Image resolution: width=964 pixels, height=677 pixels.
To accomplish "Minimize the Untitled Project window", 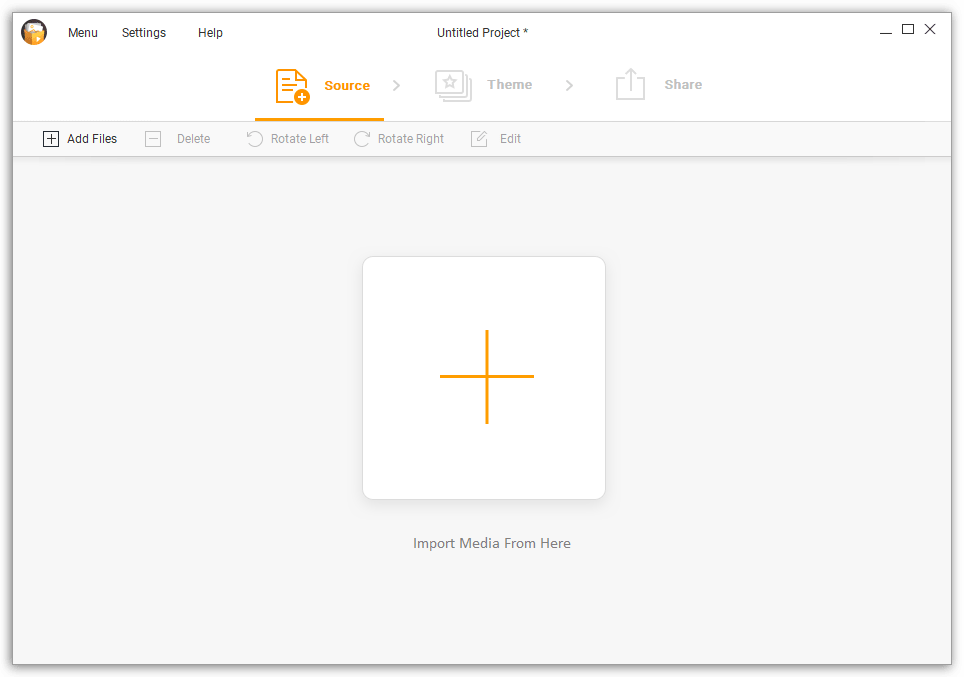I will 886,32.
